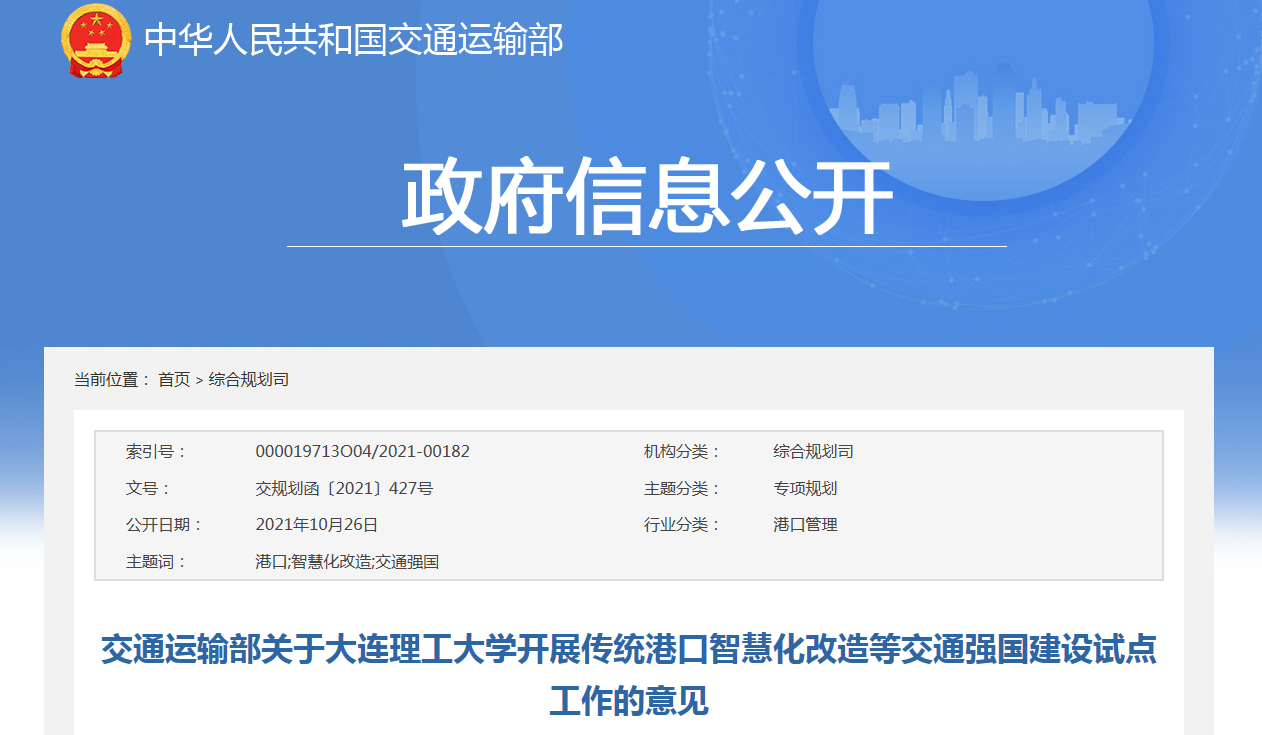Screen dimensions: 1262x735
Task: Click 港口管理 industry category value
Action: coord(805,525)
